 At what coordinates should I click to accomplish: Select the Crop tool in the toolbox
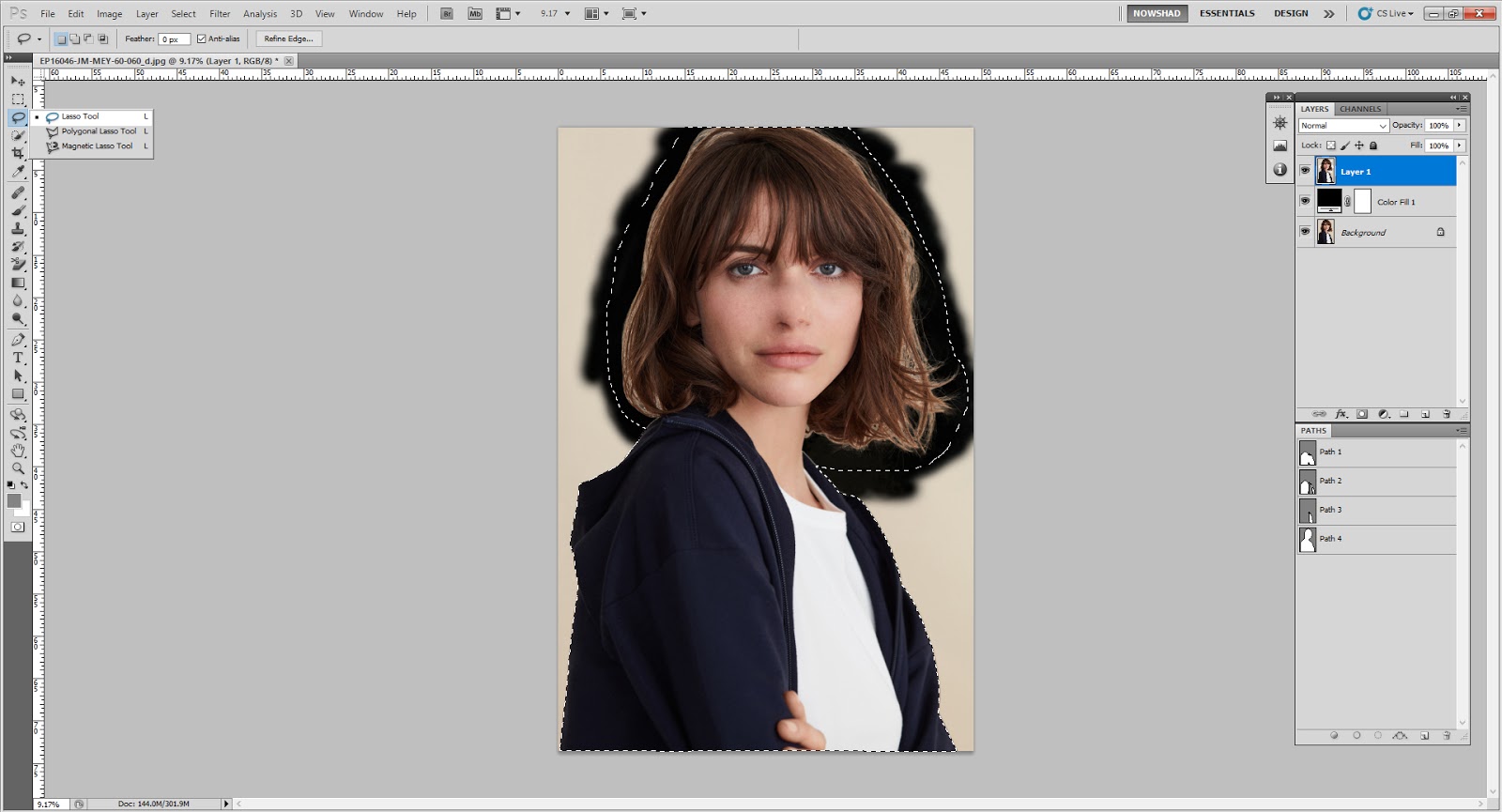(x=18, y=154)
